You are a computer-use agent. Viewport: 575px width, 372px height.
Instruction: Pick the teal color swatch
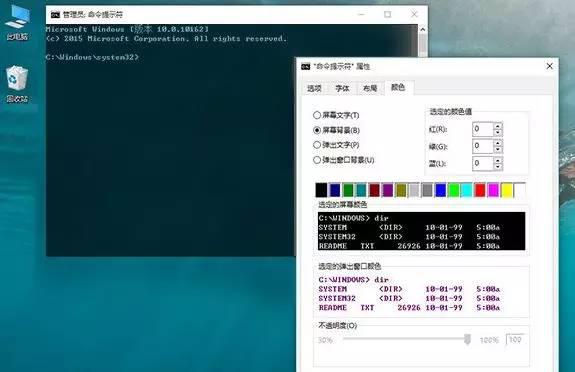tap(361, 190)
